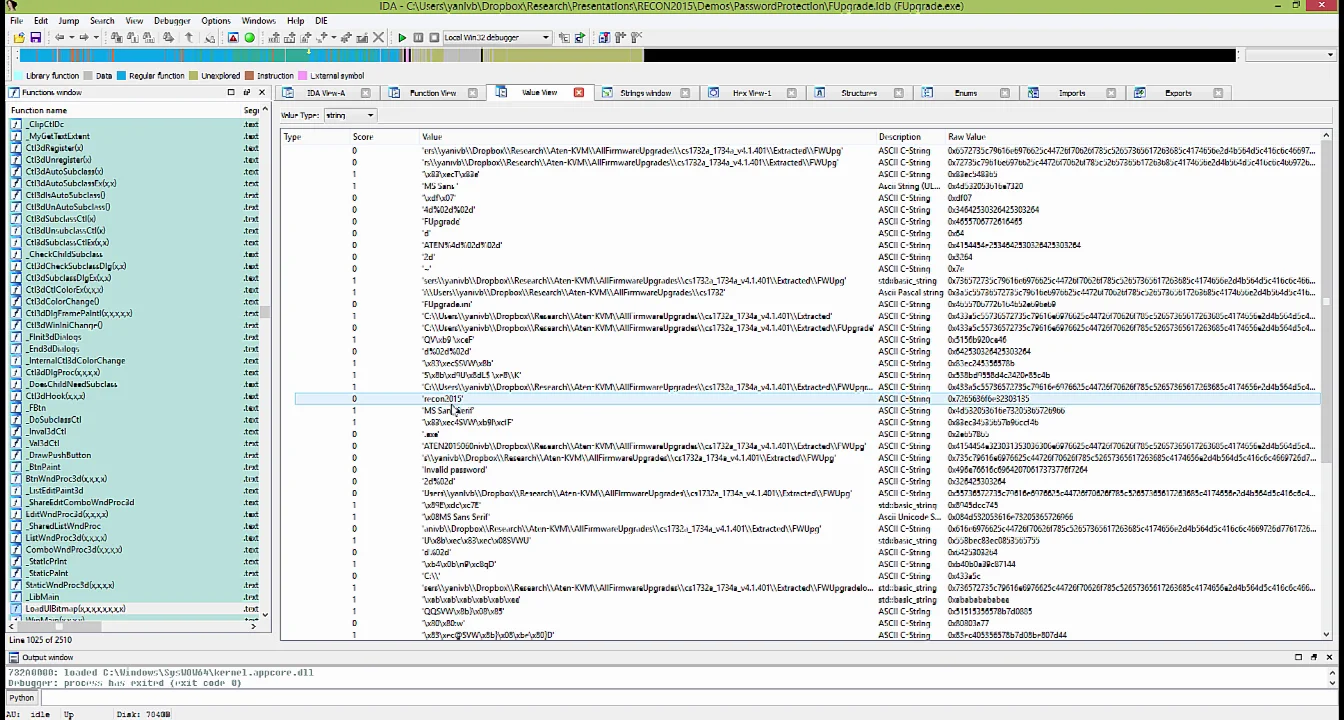Open the Local Win32 debugger dropdown

coord(545,38)
